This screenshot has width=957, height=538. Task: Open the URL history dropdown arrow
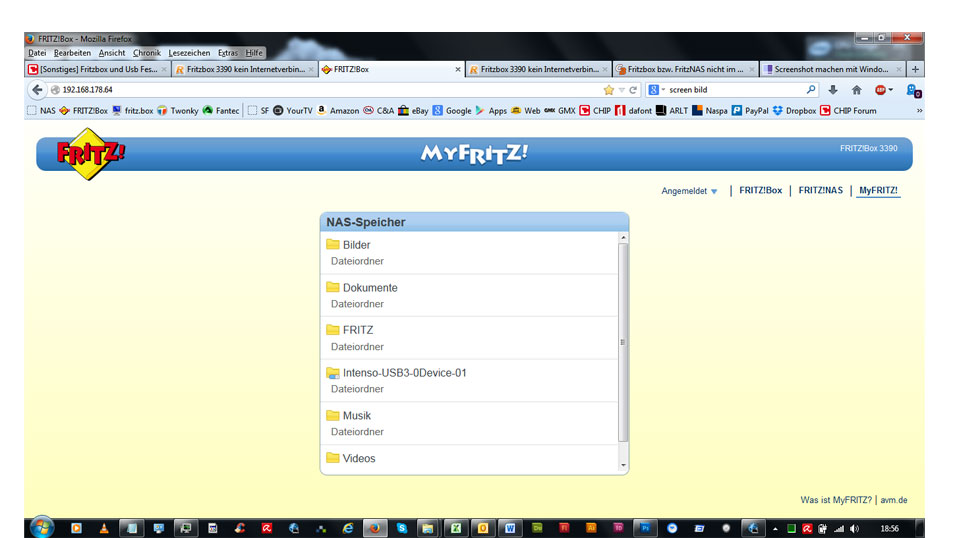coord(621,90)
